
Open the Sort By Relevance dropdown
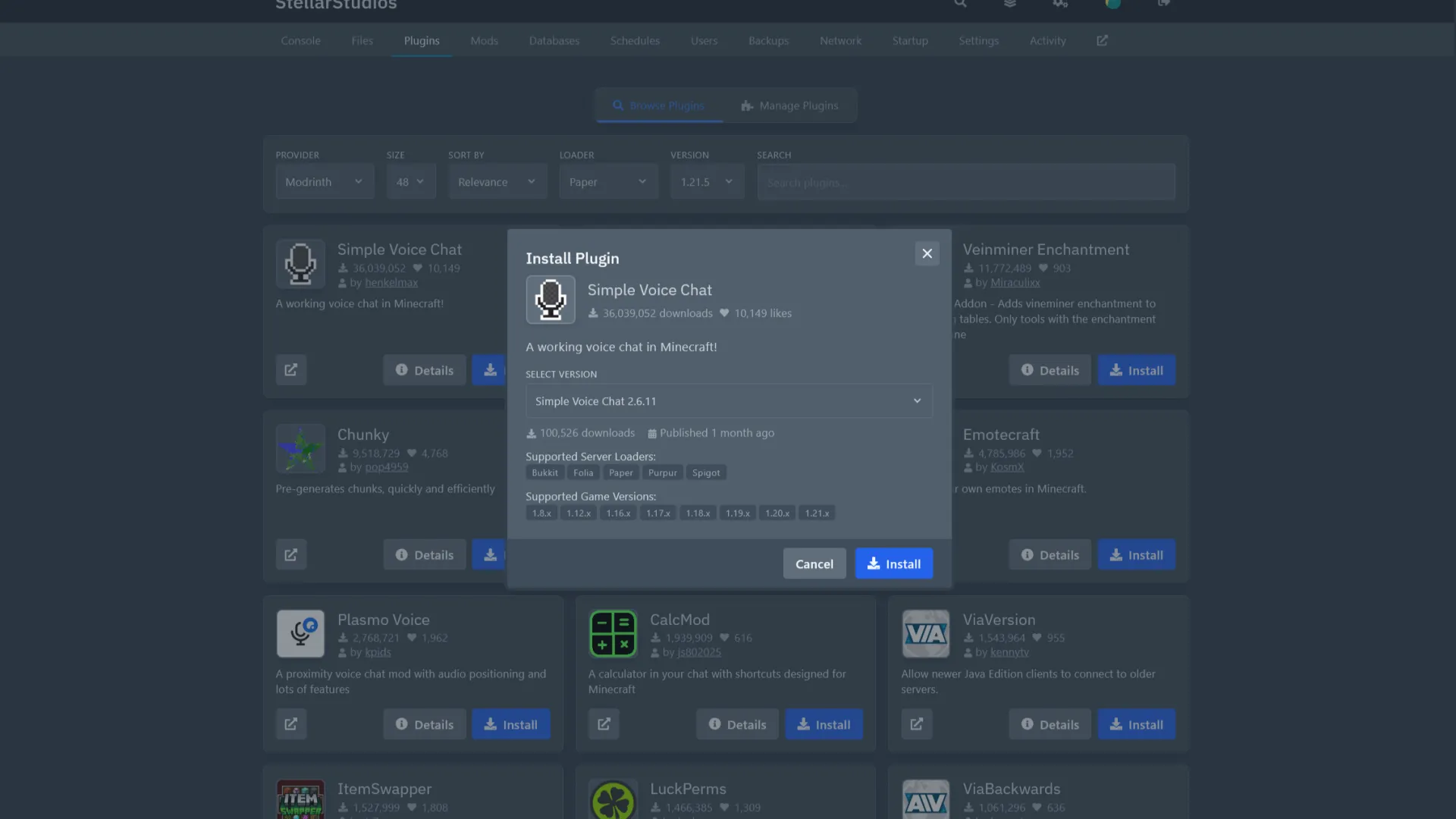click(x=497, y=182)
